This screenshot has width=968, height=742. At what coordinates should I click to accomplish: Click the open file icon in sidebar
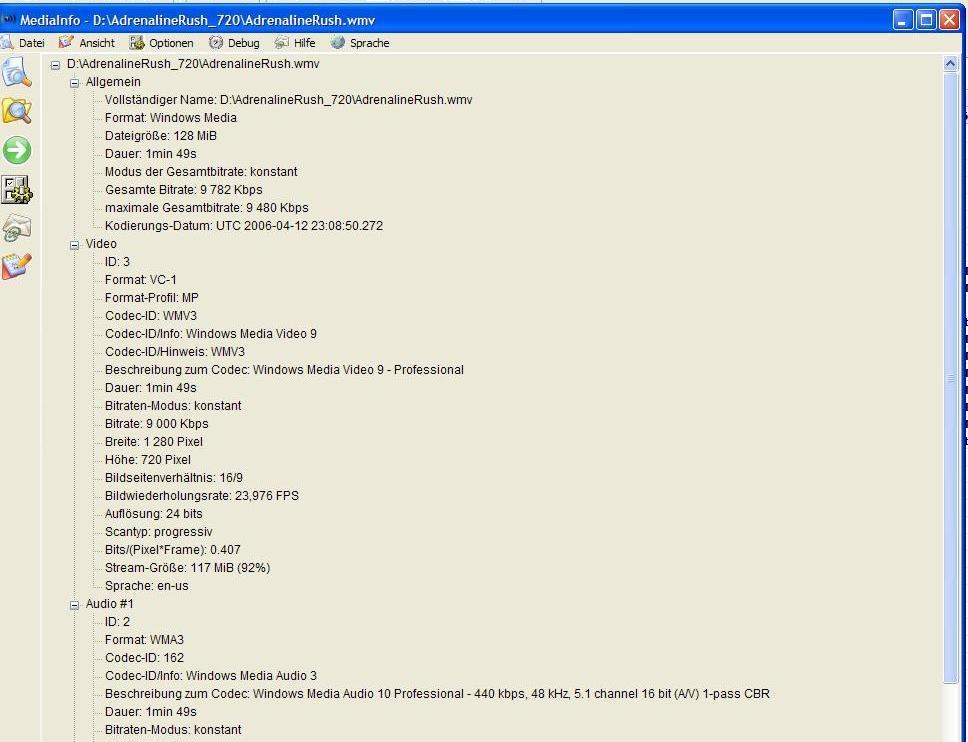(x=16, y=72)
